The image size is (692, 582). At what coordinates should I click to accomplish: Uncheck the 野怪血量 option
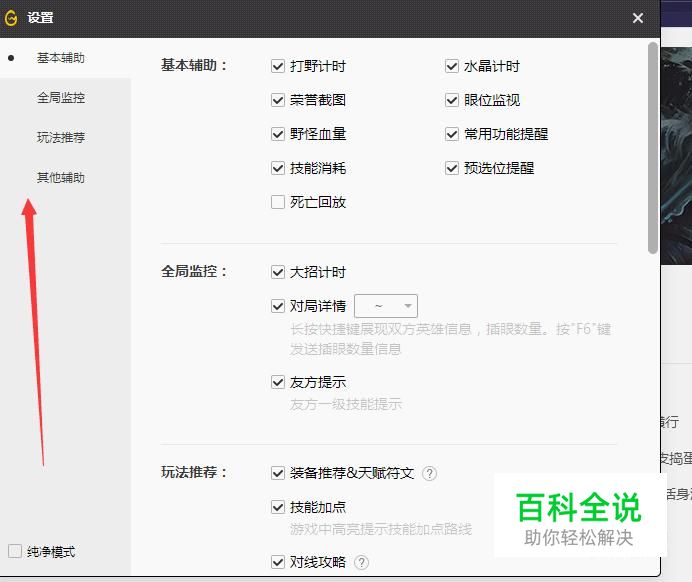pyautogui.click(x=278, y=134)
